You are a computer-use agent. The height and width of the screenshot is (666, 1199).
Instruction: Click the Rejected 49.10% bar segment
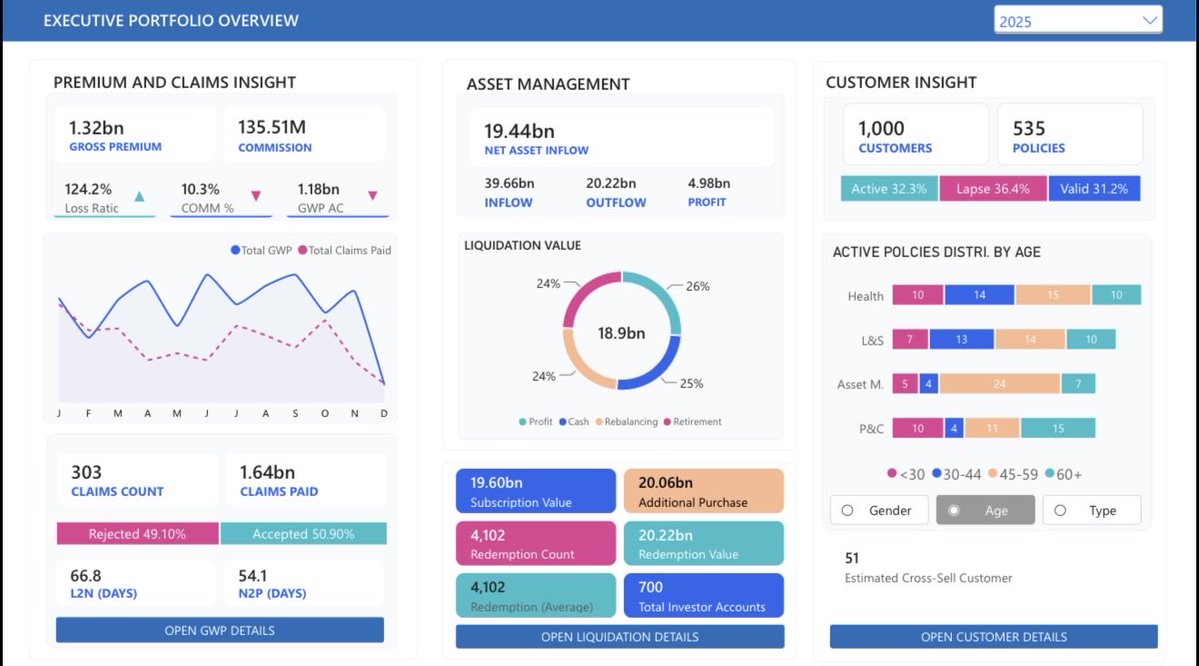coord(138,534)
